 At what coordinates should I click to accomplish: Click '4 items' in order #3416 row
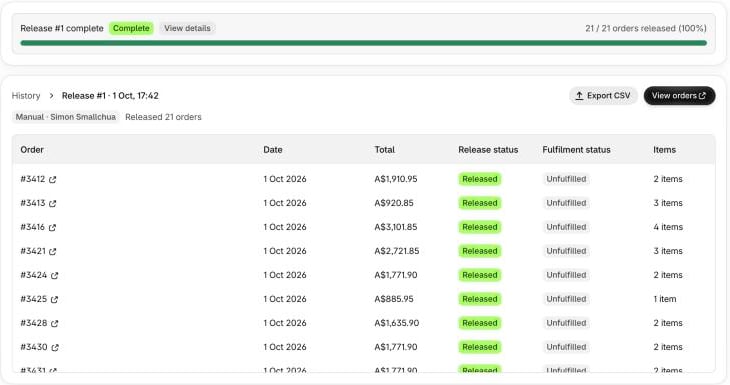[x=668, y=227]
